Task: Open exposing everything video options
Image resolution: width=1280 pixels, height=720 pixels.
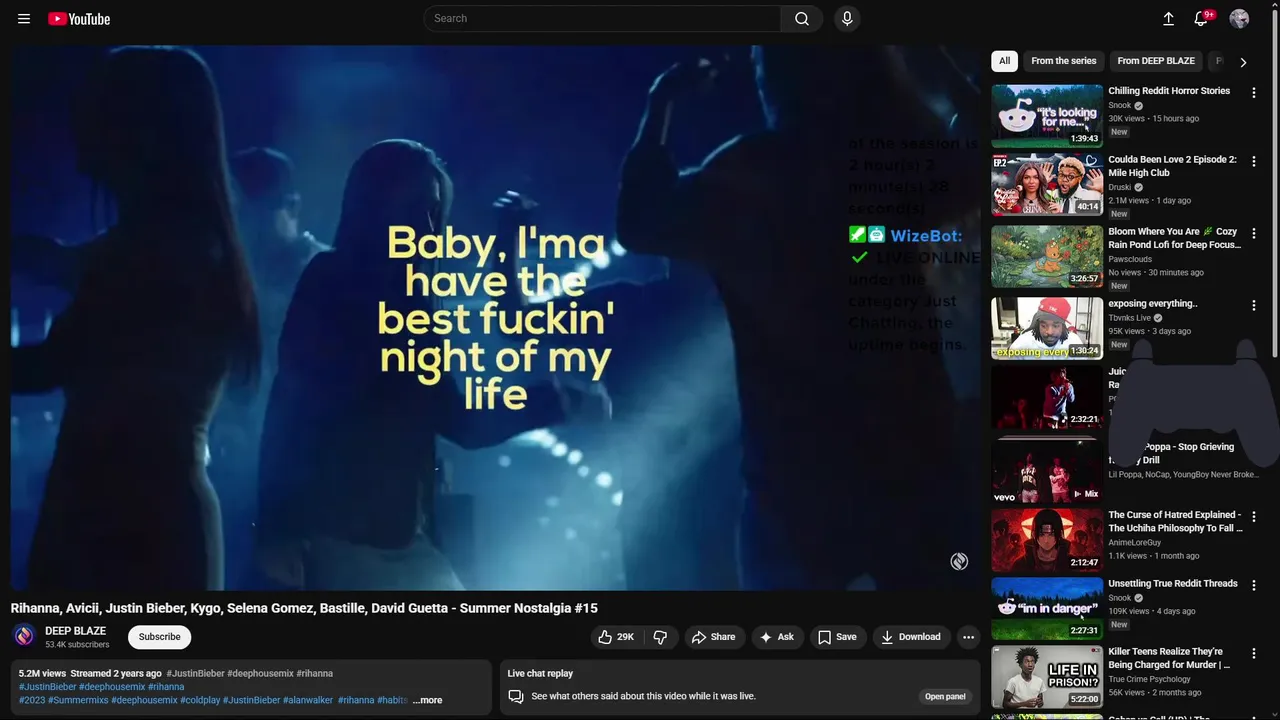Action: [1254, 305]
